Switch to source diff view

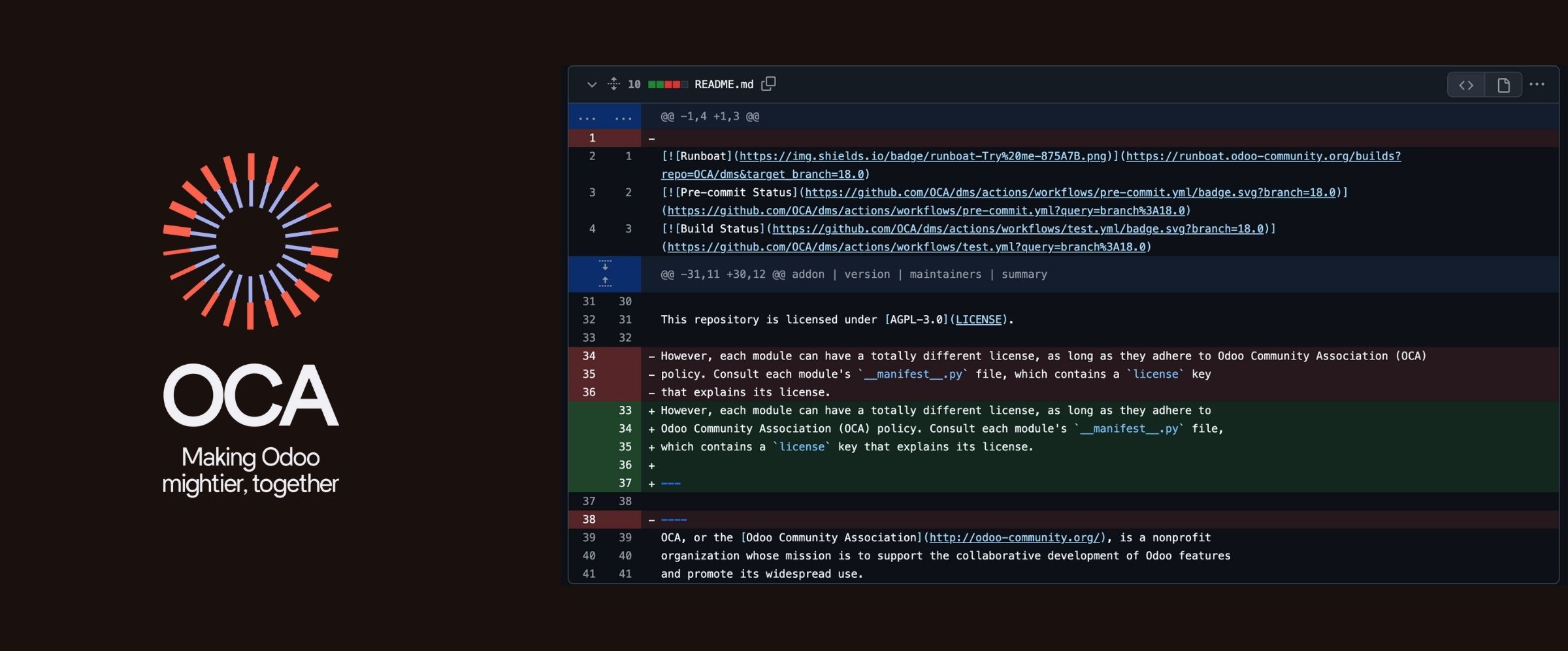tap(1466, 85)
